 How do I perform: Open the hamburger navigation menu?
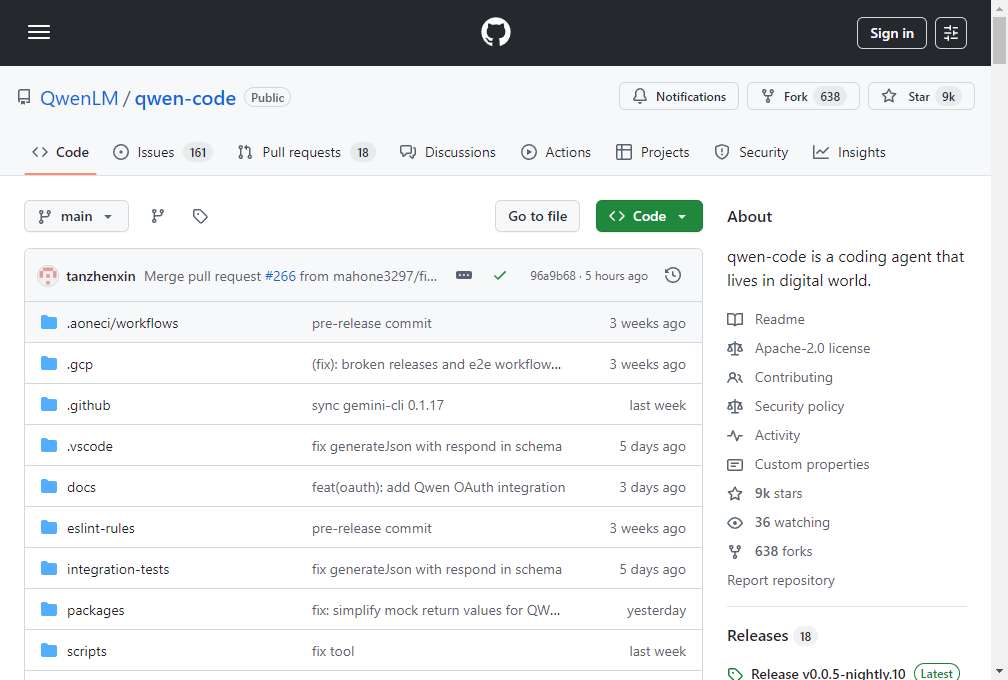click(x=39, y=33)
